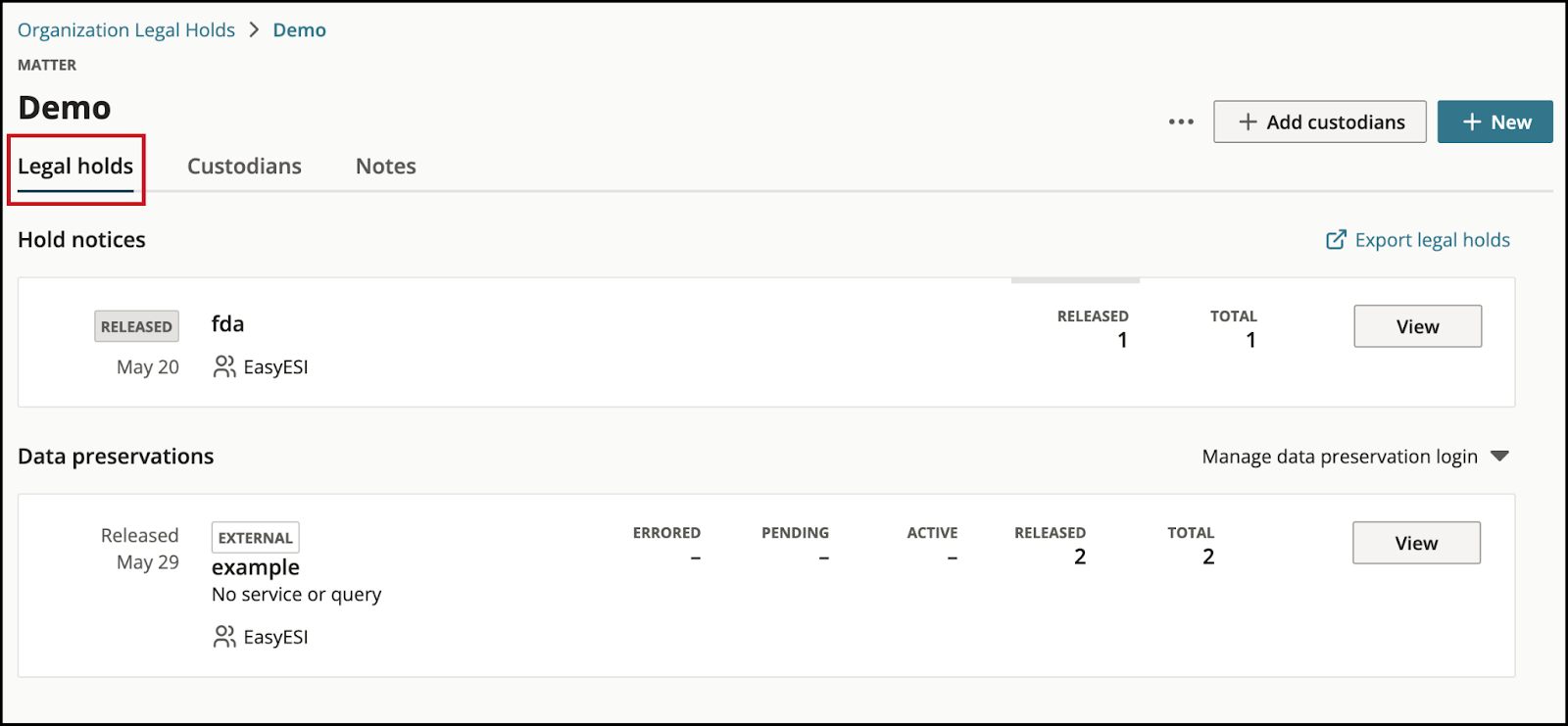1568x726 pixels.
Task: Click the Add custodians button
Action: tap(1319, 122)
